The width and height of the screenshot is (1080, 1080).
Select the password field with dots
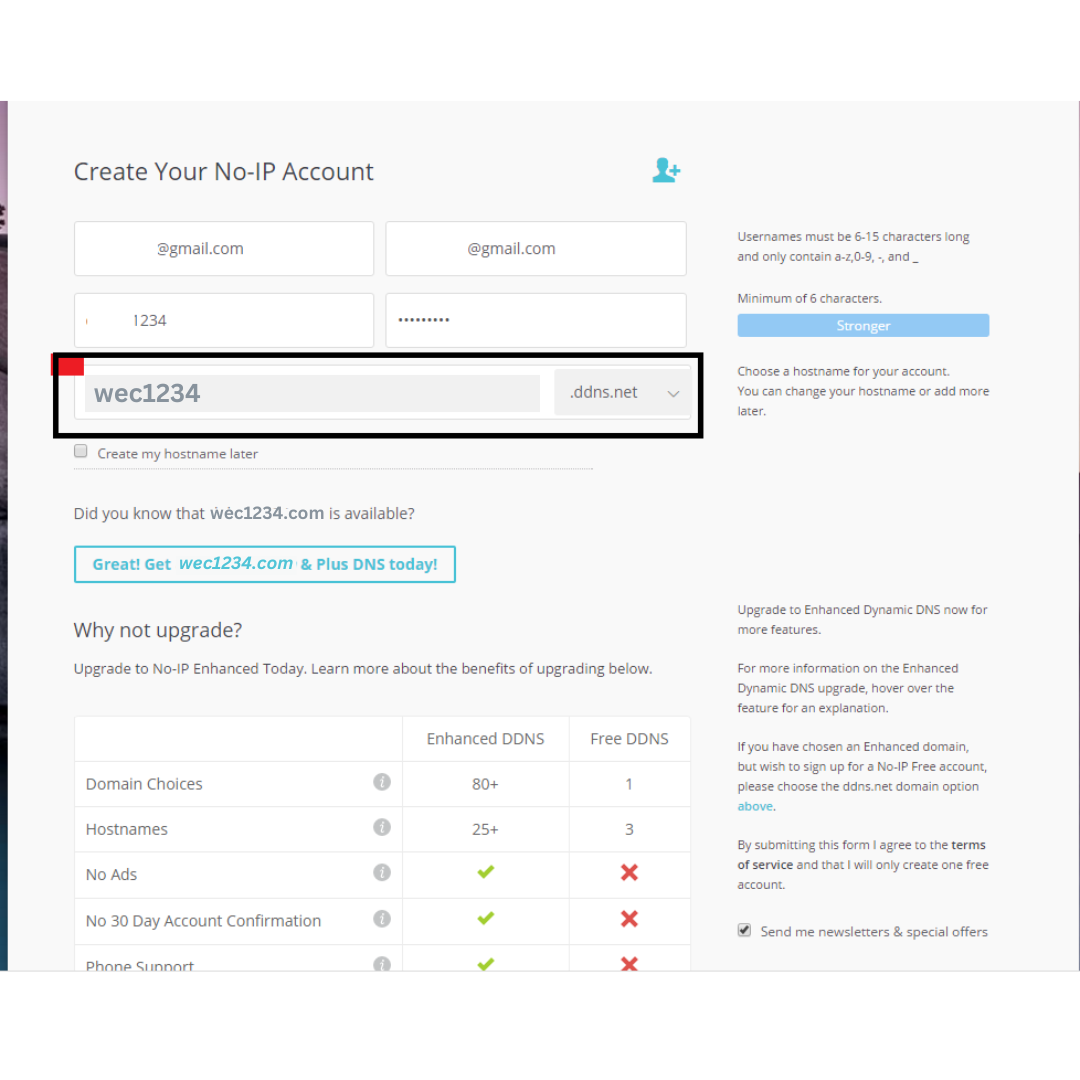pyautogui.click(x=536, y=320)
